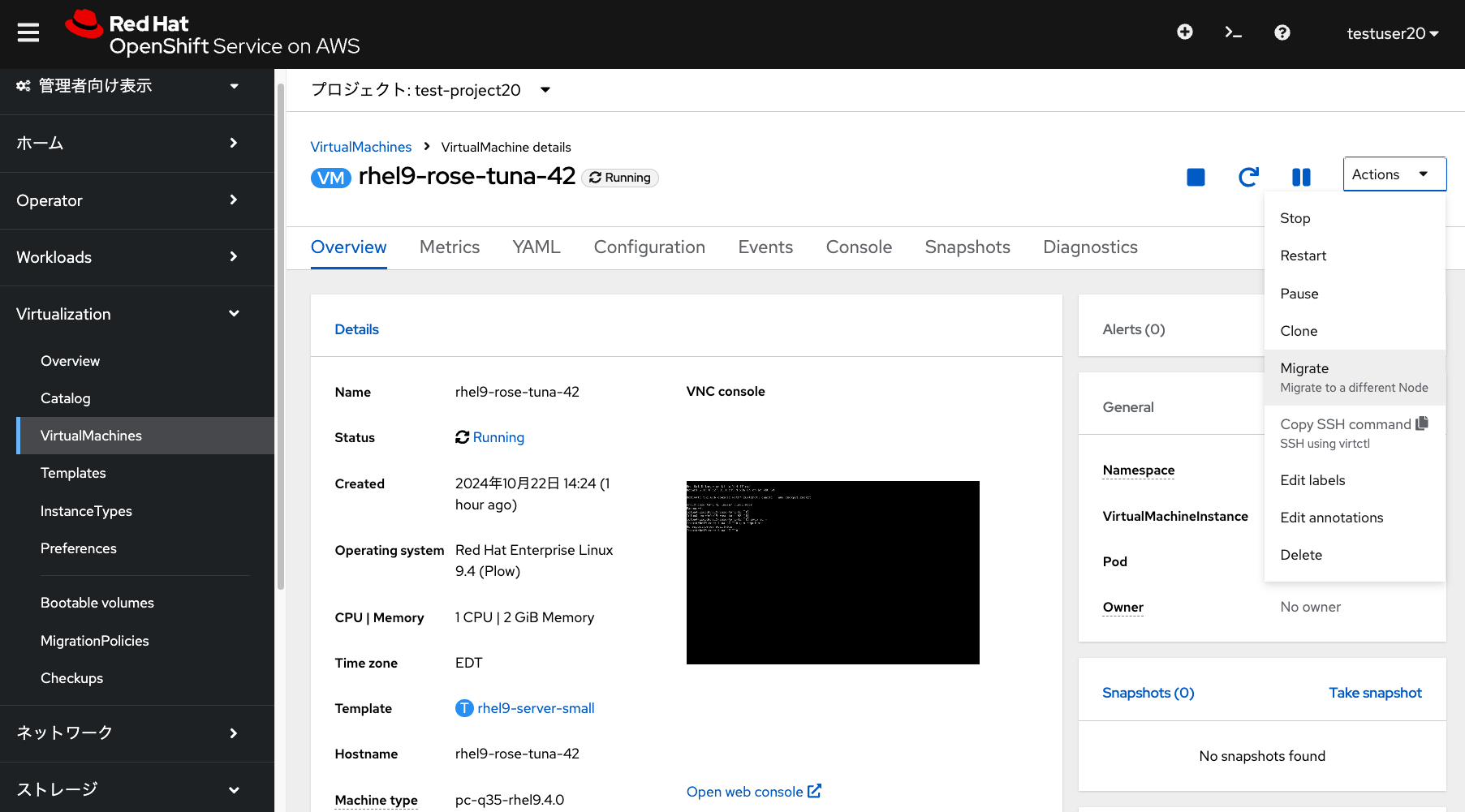Restart the VM with the circular arrow icon
This screenshot has height=812, width=1465.
click(1248, 177)
